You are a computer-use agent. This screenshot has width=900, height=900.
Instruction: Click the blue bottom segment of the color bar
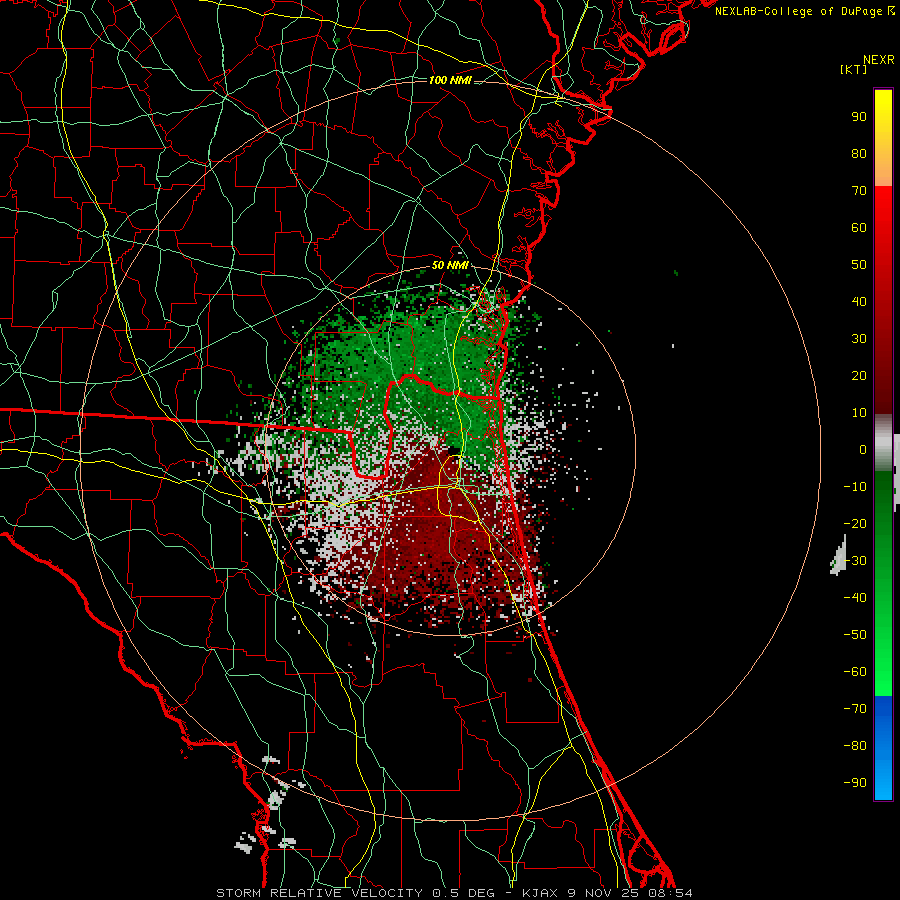[x=883, y=748]
